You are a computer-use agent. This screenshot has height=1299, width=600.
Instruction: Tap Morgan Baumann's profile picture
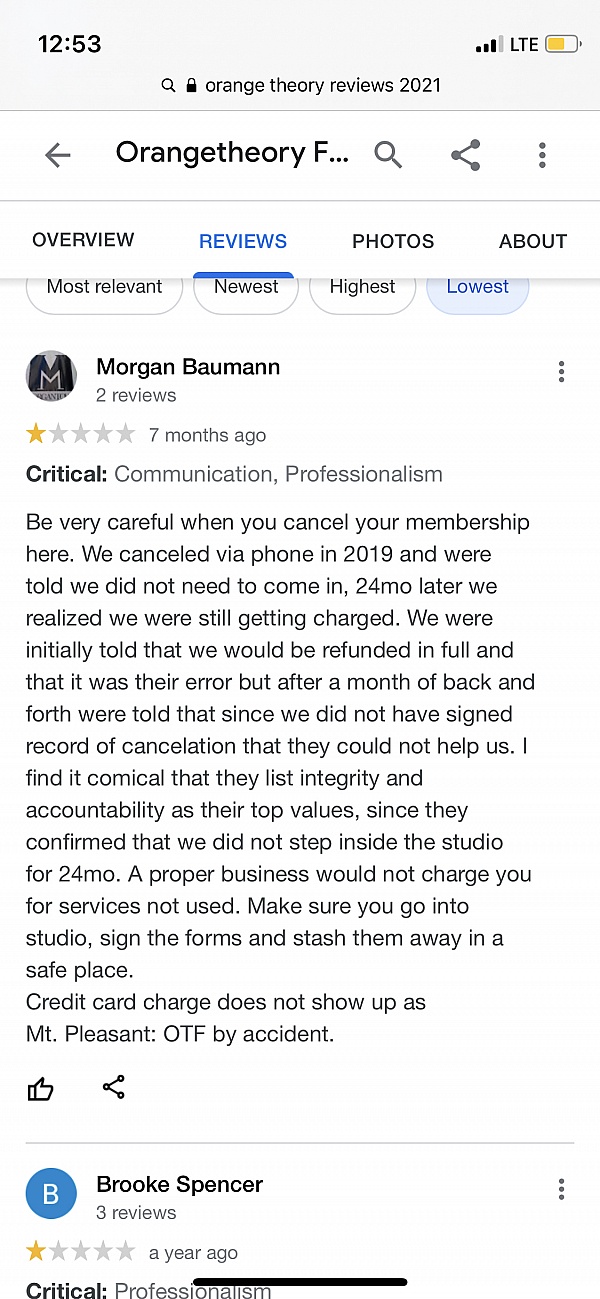[51, 377]
